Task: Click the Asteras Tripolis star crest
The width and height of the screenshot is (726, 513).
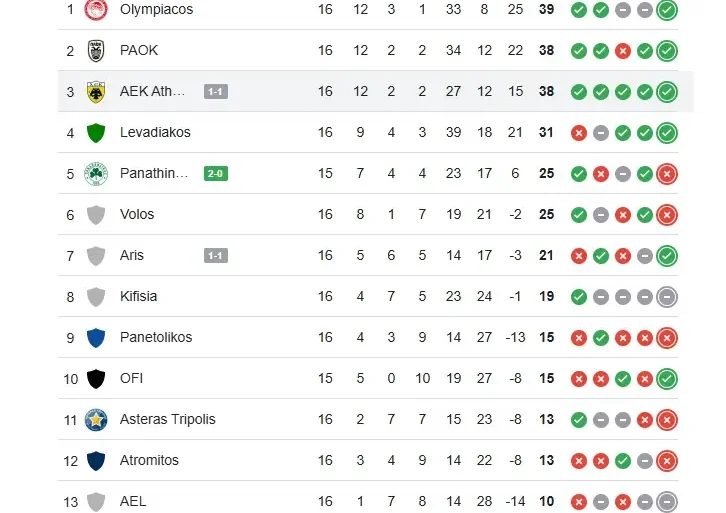Action: tap(96, 420)
